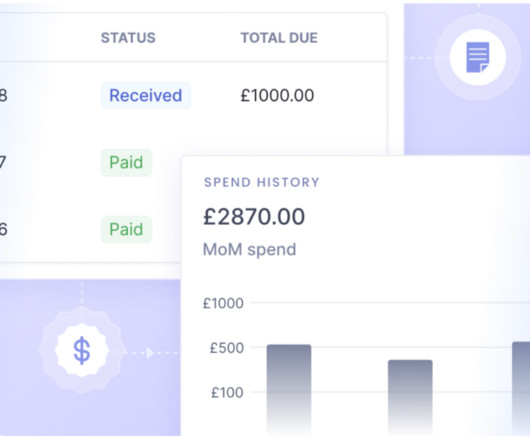
Task: Select the second Paid status badge
Action: 126,229
